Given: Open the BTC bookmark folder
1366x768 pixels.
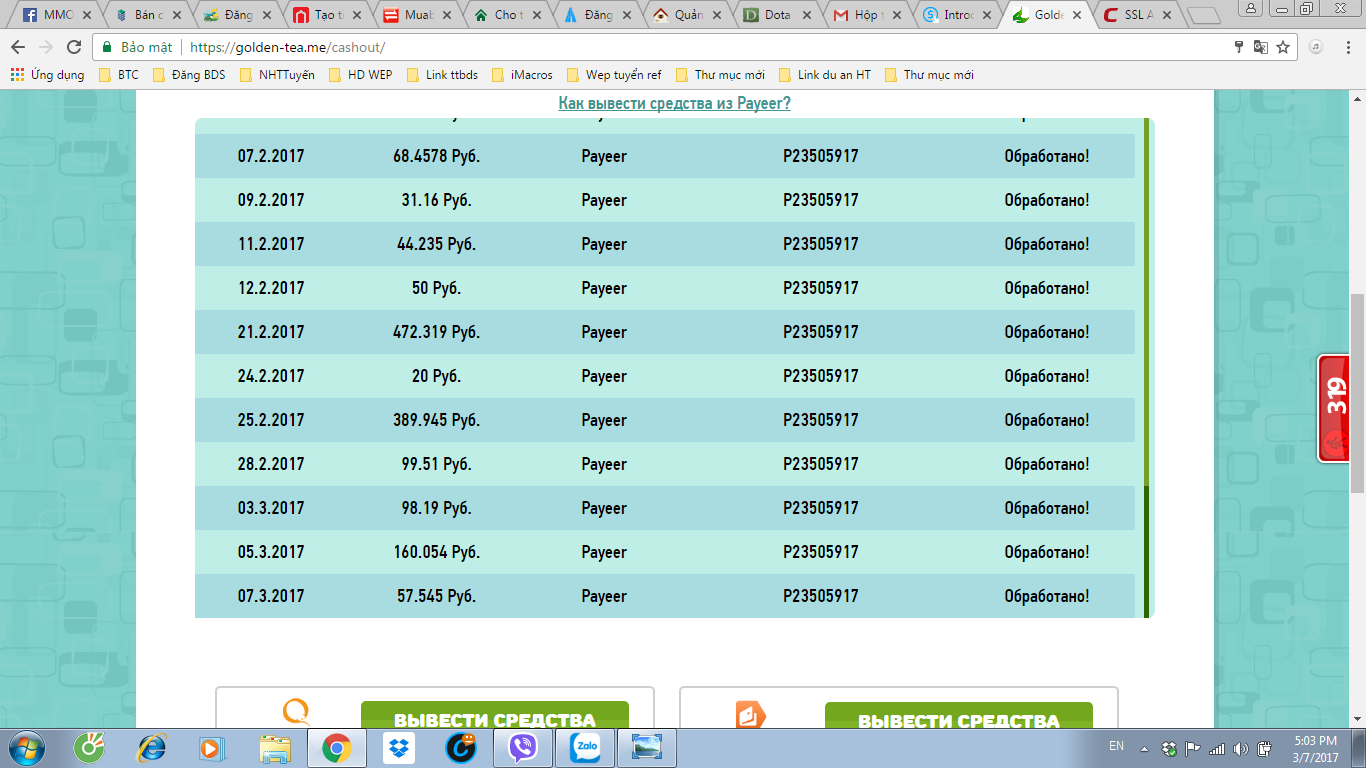Looking at the screenshot, I should (119, 75).
